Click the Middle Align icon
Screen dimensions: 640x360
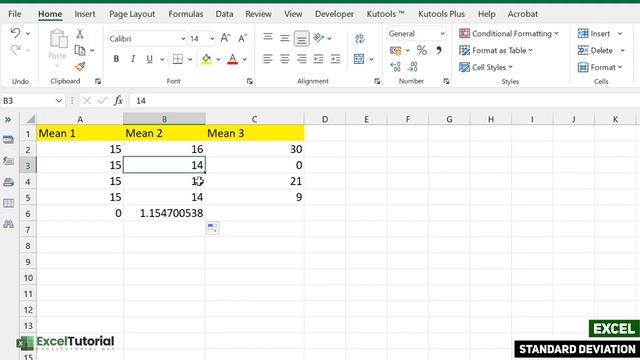tap(284, 38)
